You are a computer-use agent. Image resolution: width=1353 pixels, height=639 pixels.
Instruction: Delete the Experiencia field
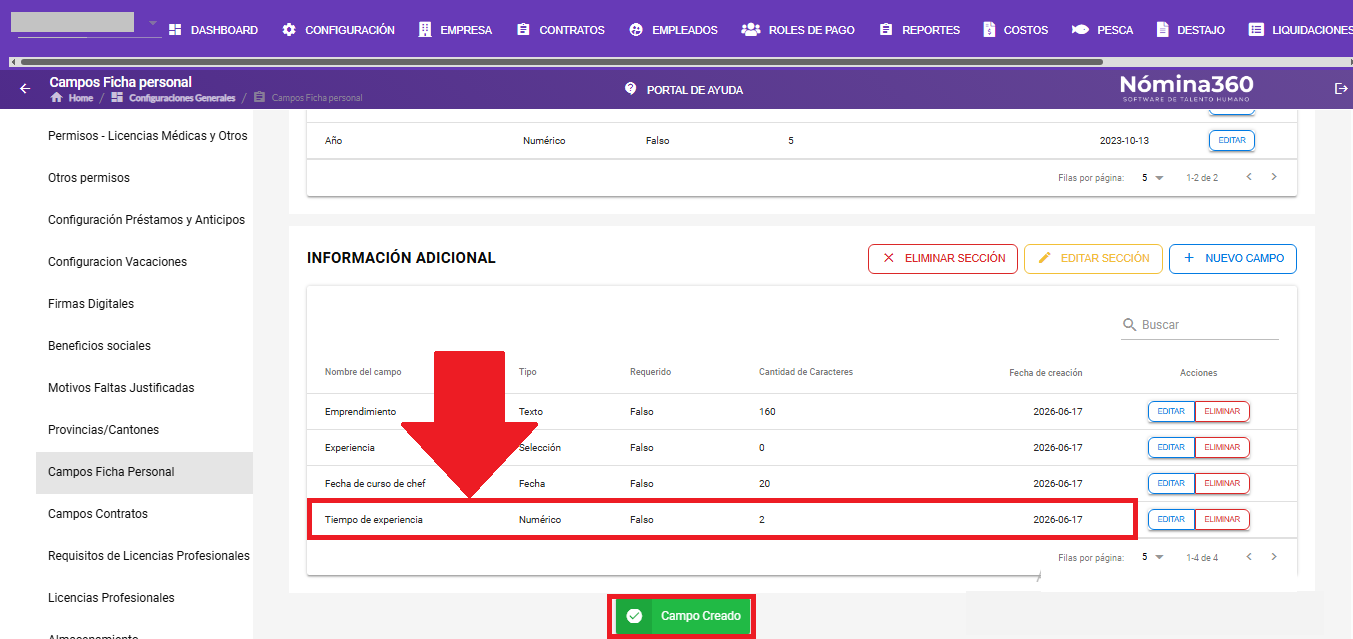1221,448
